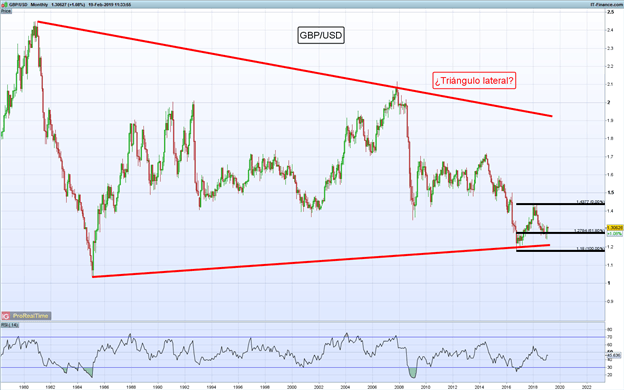The width and height of the screenshot is (624, 390).
Task: Click the 2018 date axis label
Action: coord(533,386)
